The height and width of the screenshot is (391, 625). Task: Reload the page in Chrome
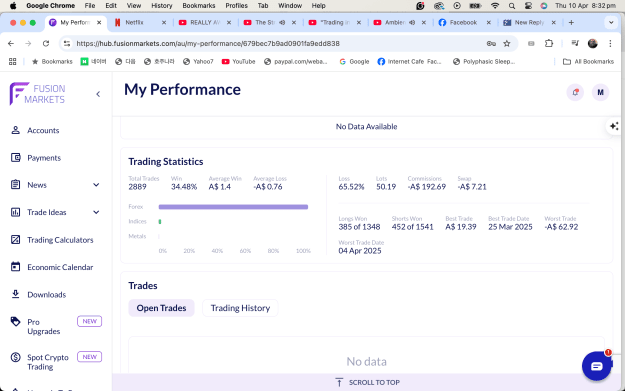(46, 43)
